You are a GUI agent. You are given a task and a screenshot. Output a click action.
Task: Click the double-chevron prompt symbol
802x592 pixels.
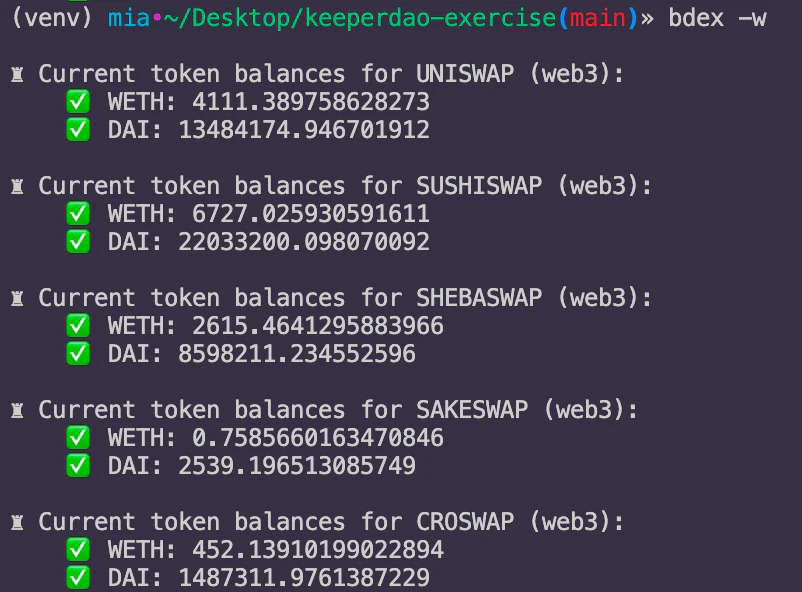point(647,19)
